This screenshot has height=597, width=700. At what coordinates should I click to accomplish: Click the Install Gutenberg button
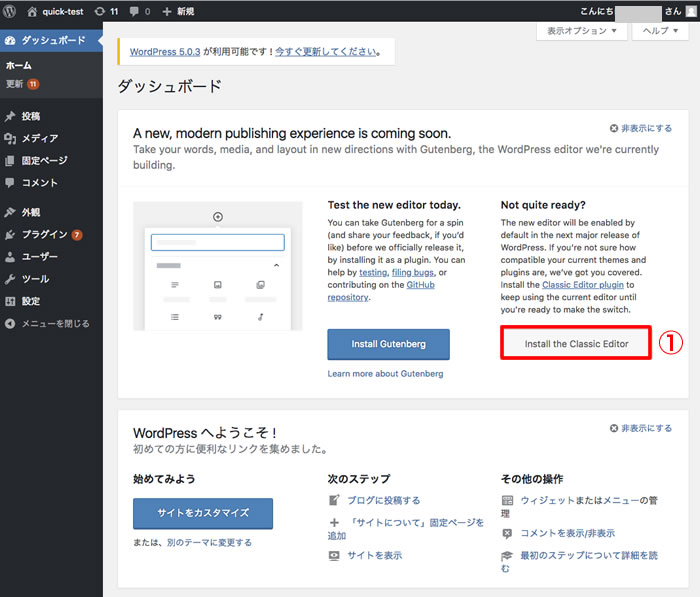point(388,344)
